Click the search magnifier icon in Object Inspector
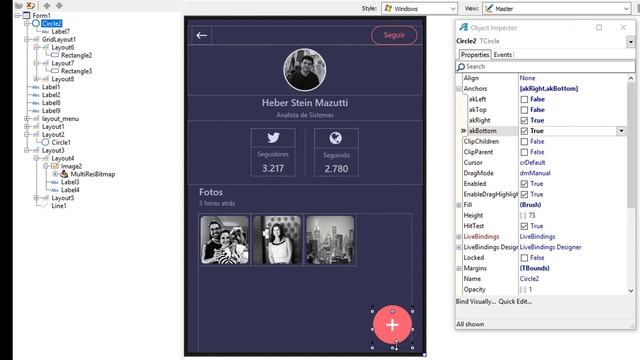This screenshot has height=360, width=640. click(461, 67)
